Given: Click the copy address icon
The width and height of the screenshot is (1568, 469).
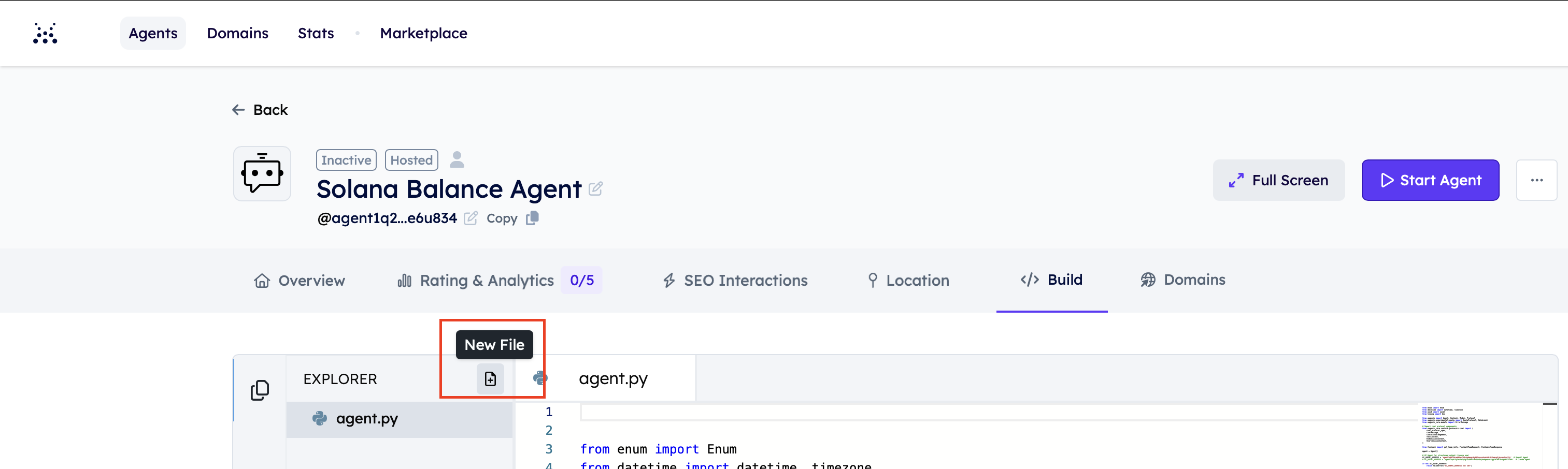Looking at the screenshot, I should [533, 218].
